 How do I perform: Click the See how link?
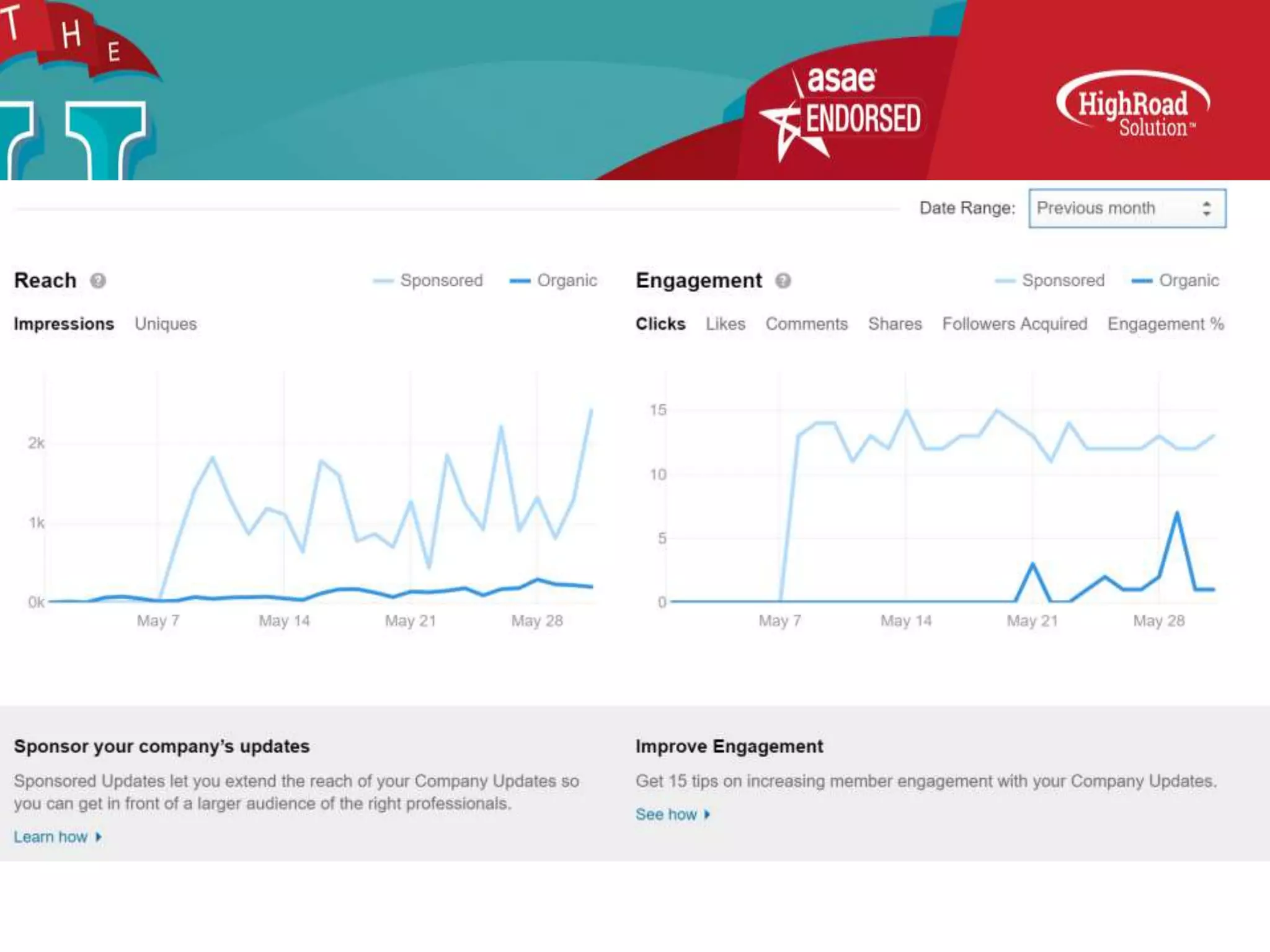666,814
